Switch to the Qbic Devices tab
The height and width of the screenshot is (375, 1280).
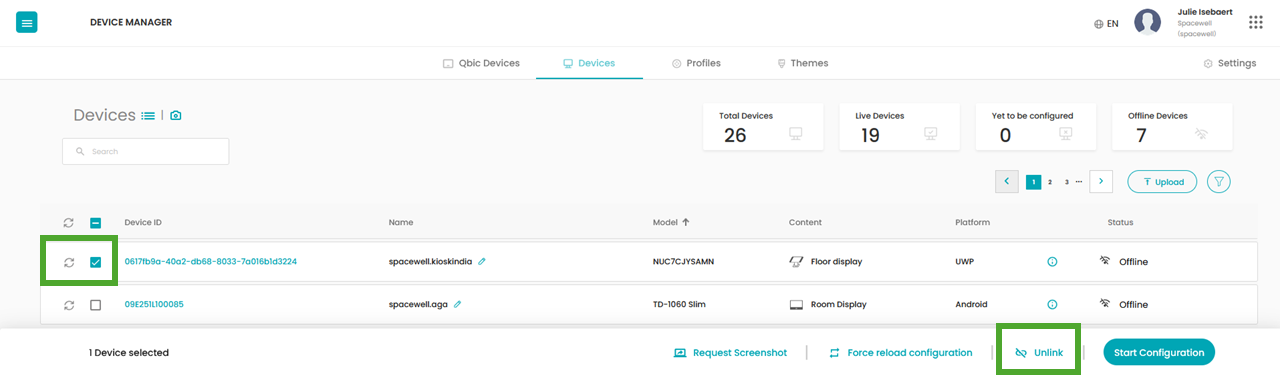coord(481,63)
